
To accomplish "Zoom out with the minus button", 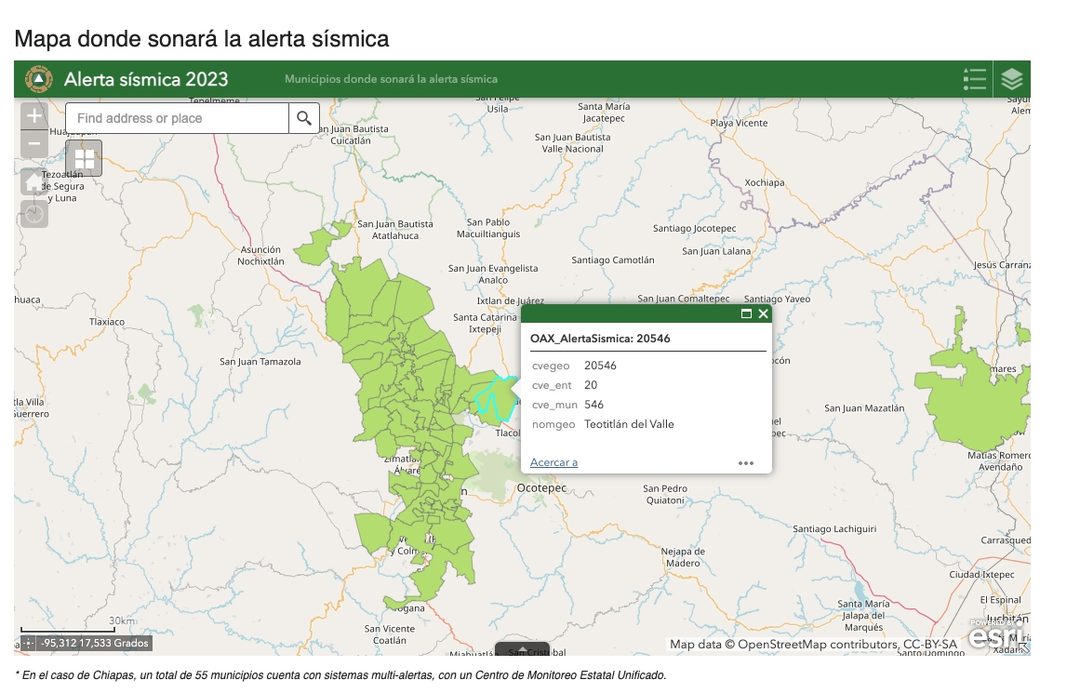I will [x=34, y=143].
